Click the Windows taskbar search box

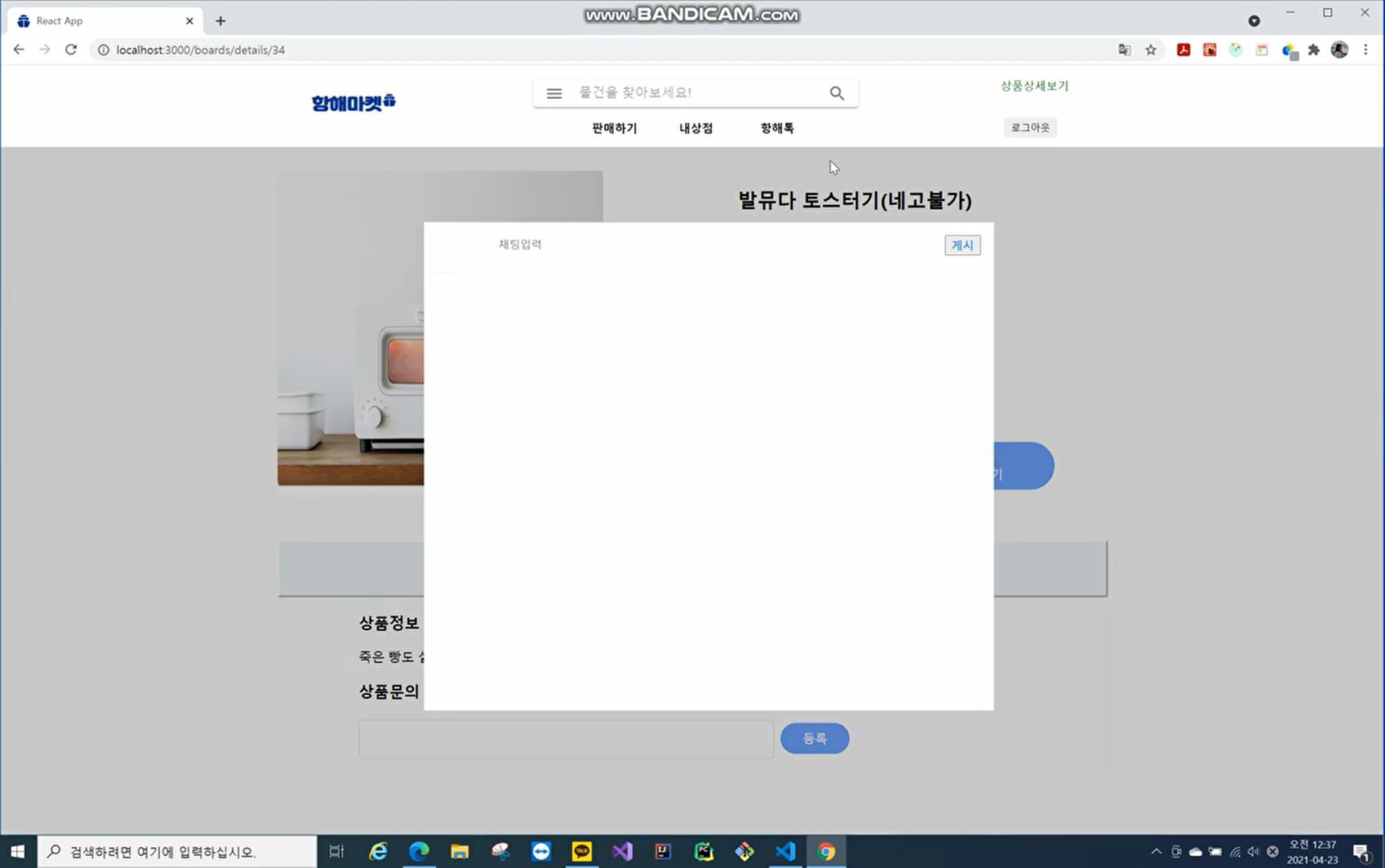pos(177,851)
